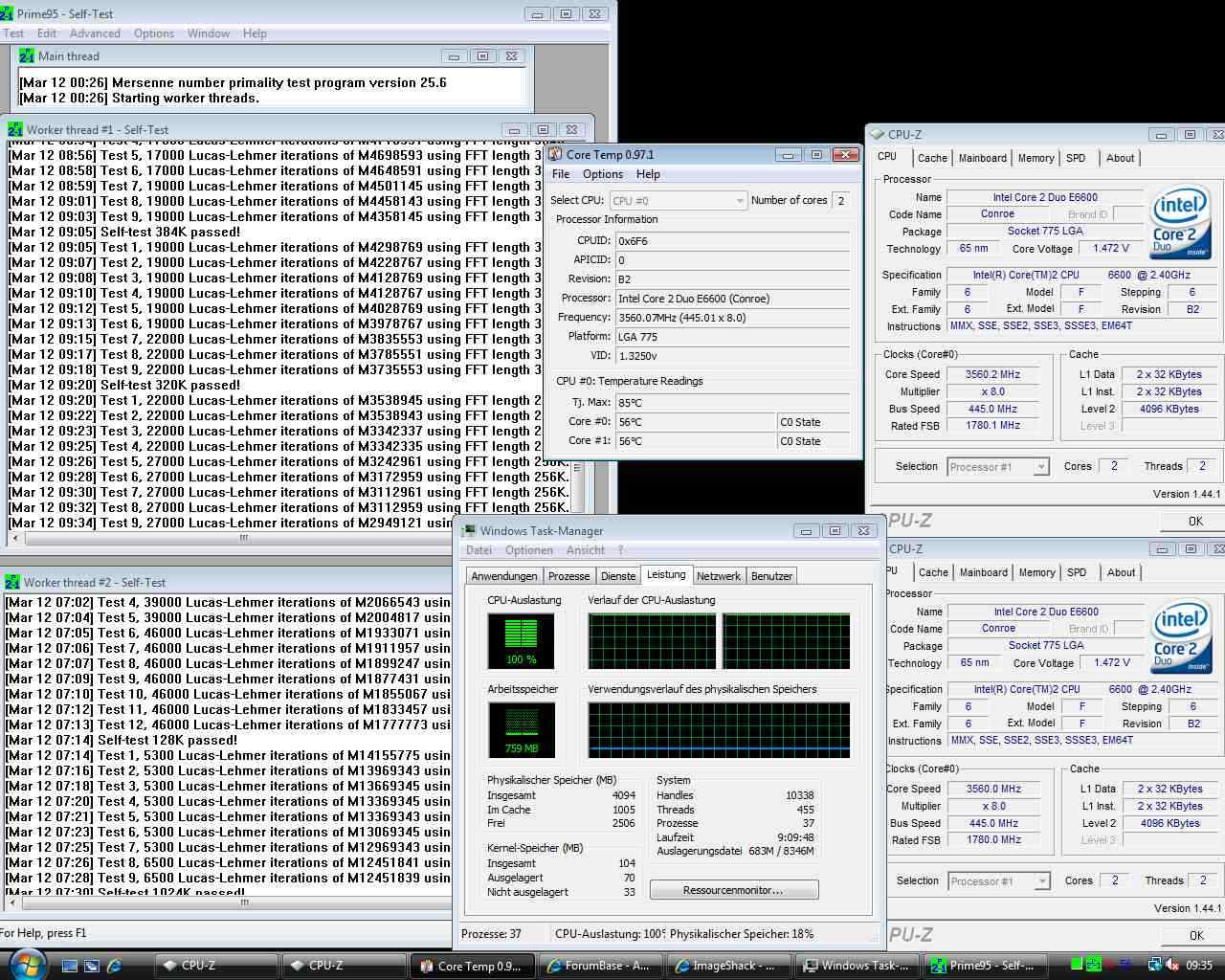
Task: Open Prime95 Options menu
Action: pyautogui.click(x=154, y=33)
